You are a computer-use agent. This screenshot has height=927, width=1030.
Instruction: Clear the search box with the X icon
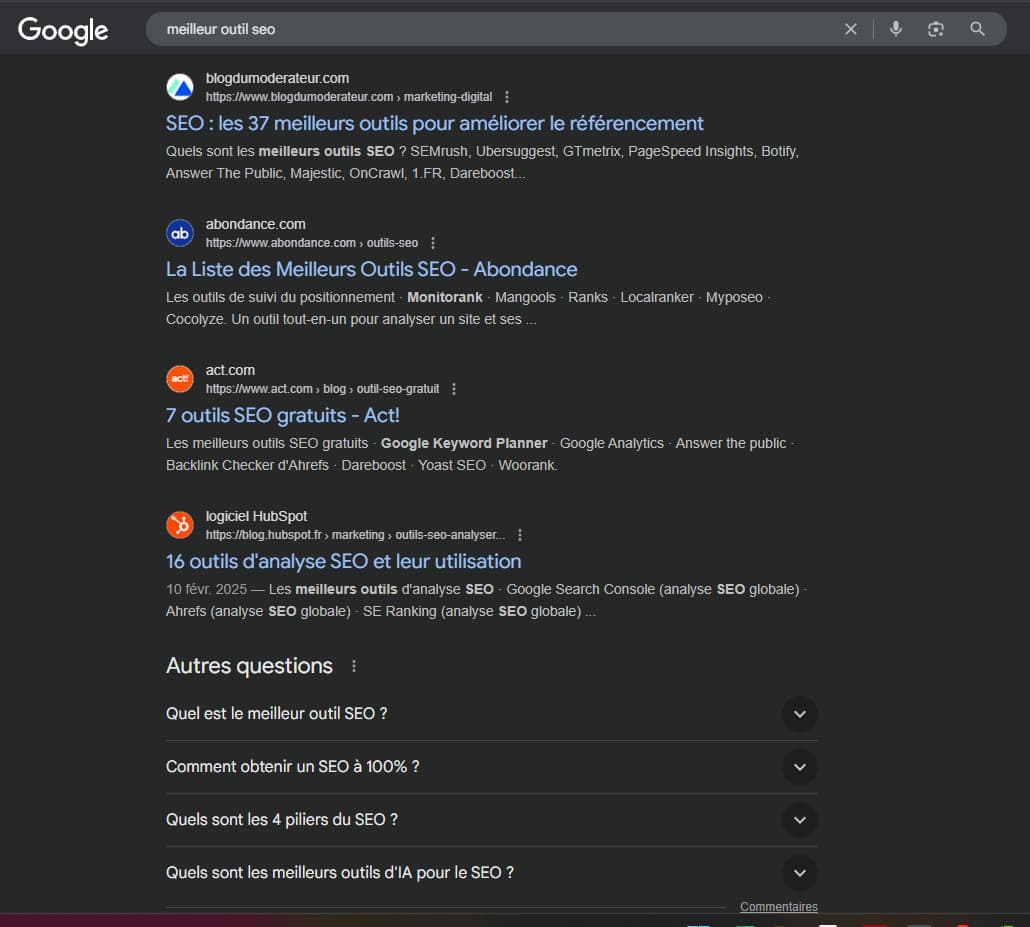click(x=851, y=29)
